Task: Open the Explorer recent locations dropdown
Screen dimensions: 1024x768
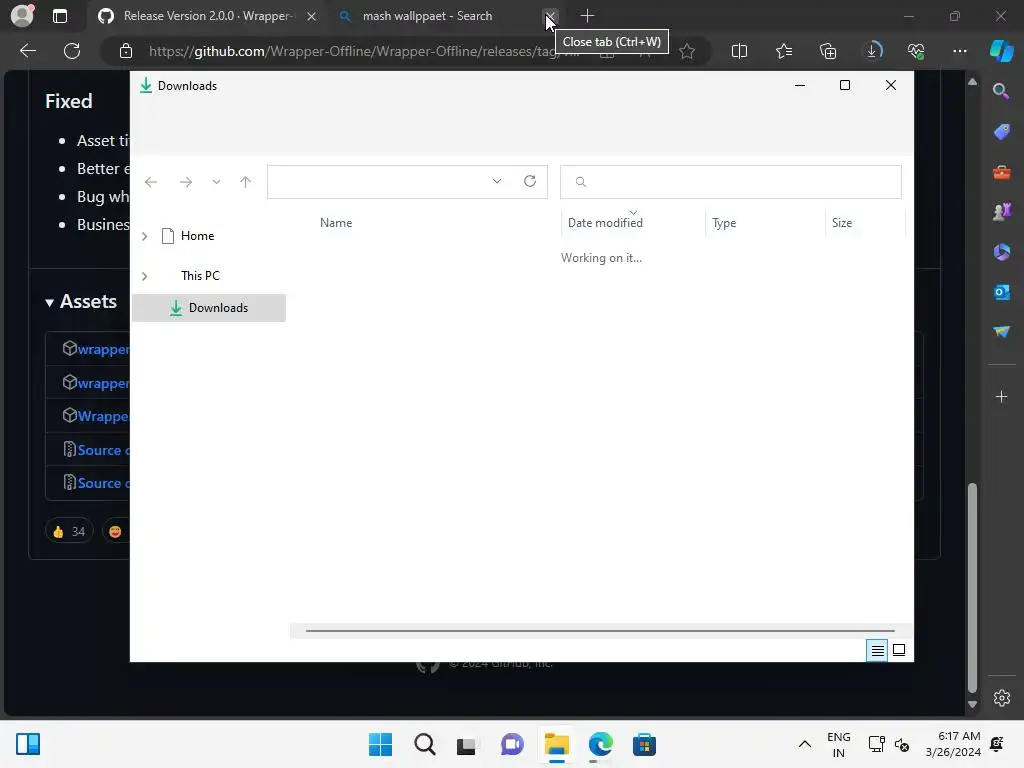Action: coord(216,182)
